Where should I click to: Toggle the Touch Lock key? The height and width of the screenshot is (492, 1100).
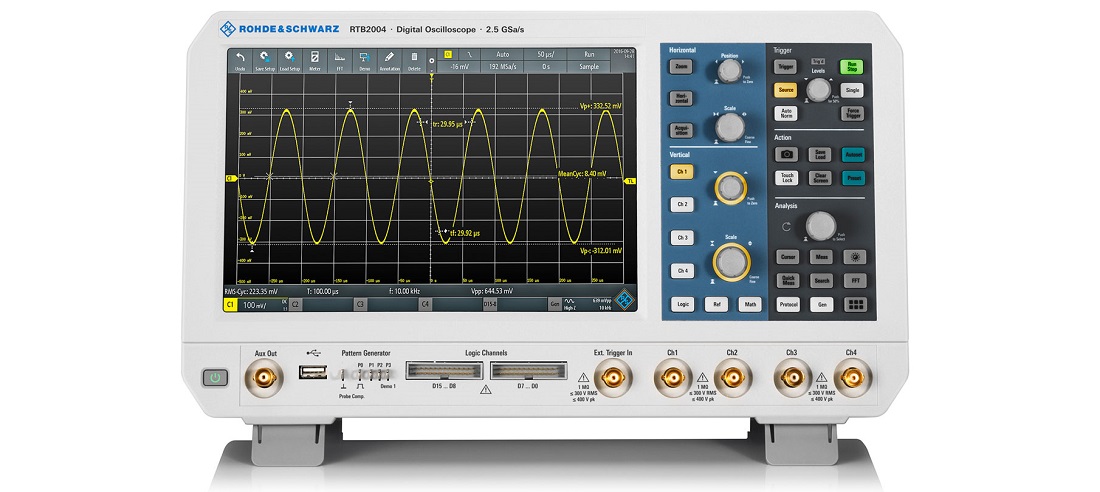coord(786,178)
